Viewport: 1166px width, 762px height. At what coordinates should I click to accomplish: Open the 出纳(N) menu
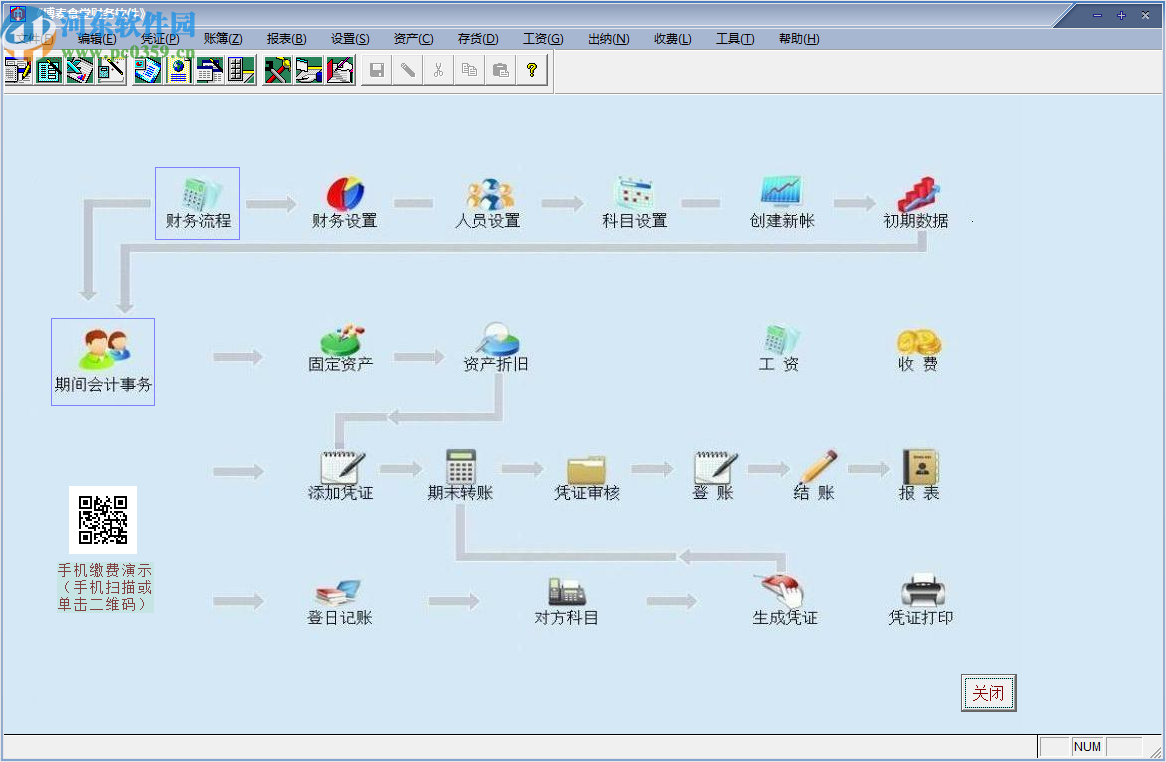[x=608, y=39]
